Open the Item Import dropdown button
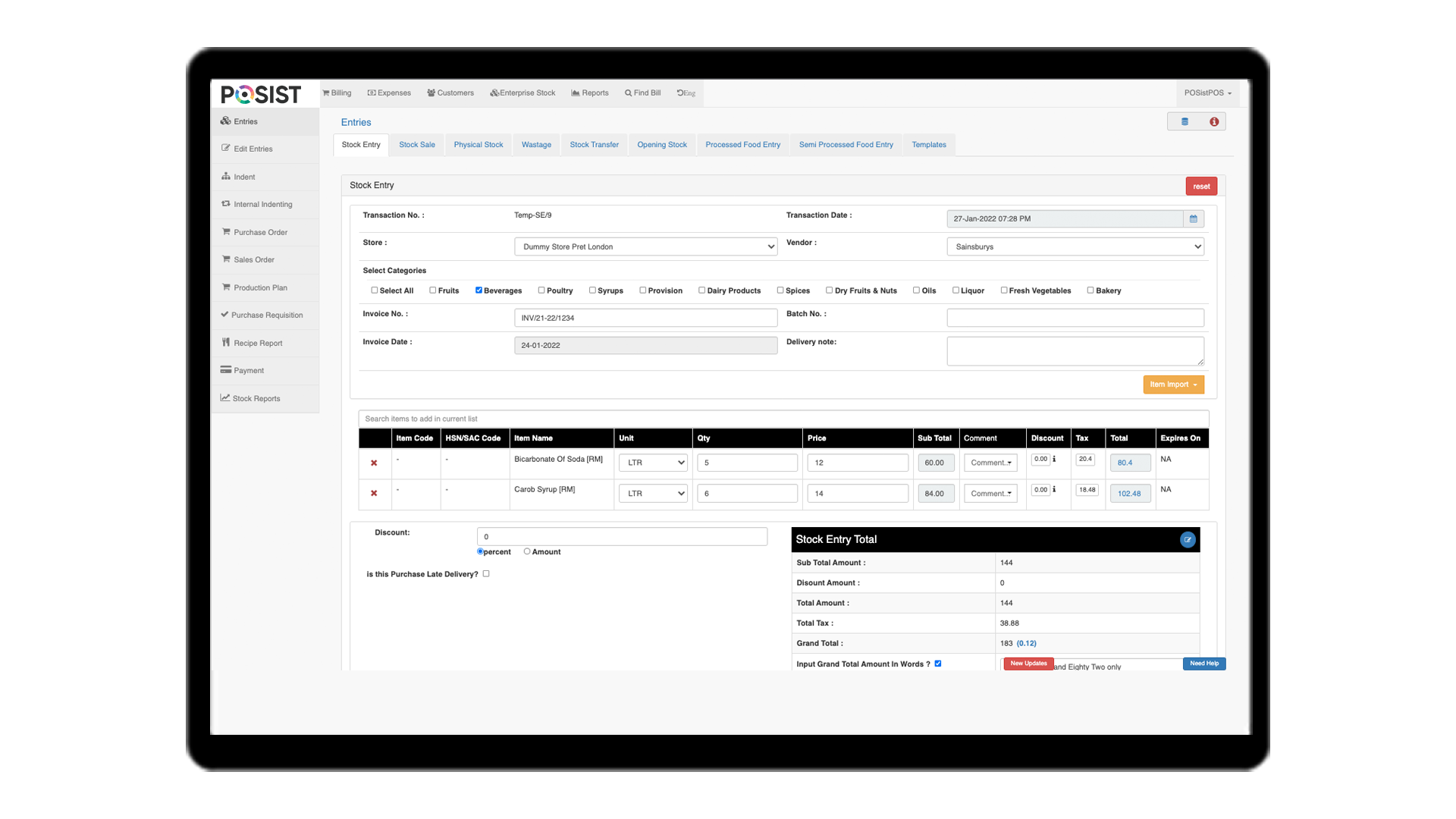 coord(1172,385)
